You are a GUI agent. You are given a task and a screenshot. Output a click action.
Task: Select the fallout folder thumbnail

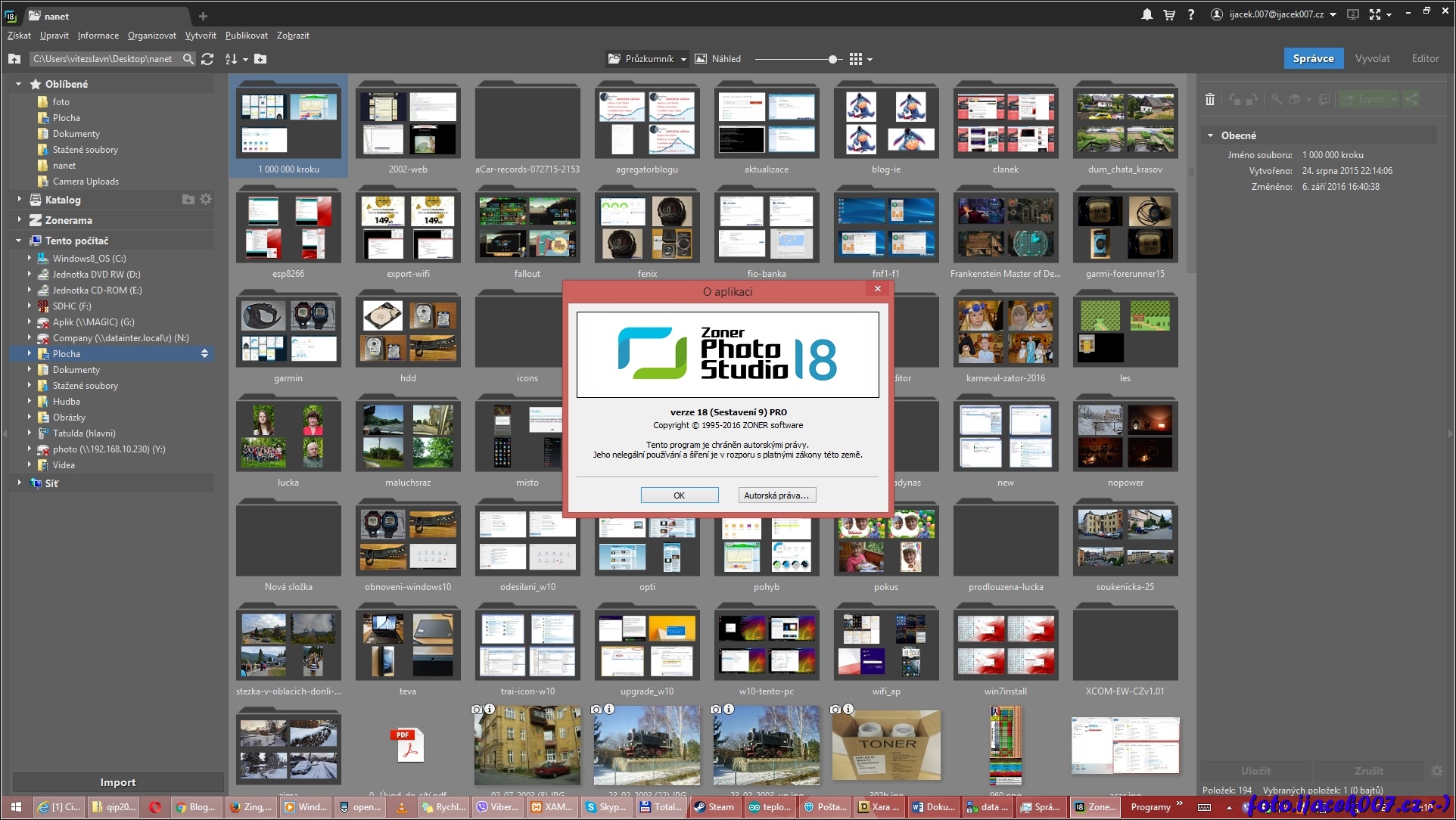coord(527,227)
